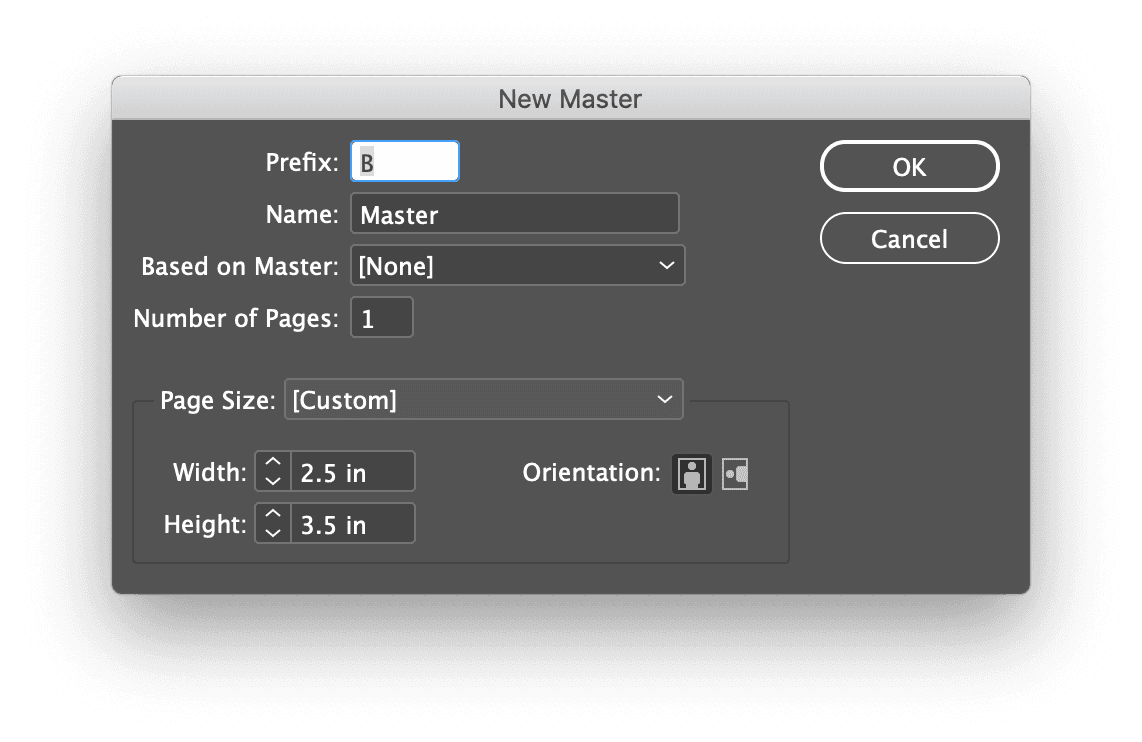Click the Based on Master label
The width and height of the screenshot is (1142, 742).
tap(240, 267)
